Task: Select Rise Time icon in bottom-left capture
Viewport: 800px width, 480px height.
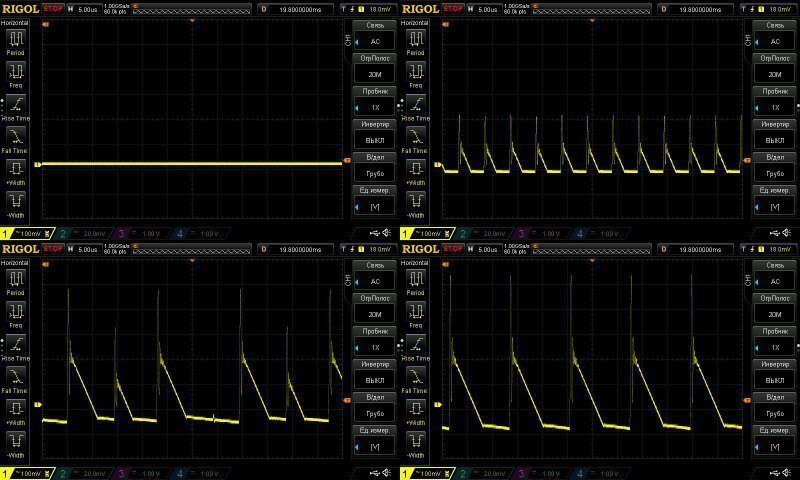Action: [x=16, y=344]
